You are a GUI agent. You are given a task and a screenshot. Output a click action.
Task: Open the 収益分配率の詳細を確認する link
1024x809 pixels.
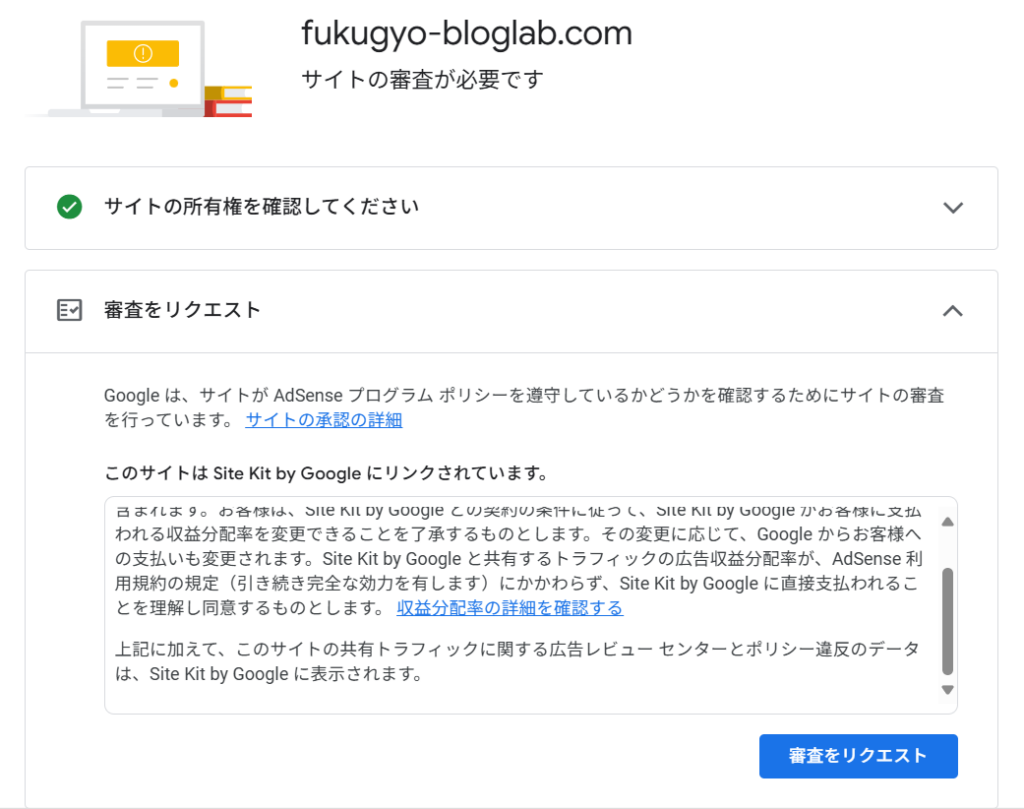(x=510, y=608)
